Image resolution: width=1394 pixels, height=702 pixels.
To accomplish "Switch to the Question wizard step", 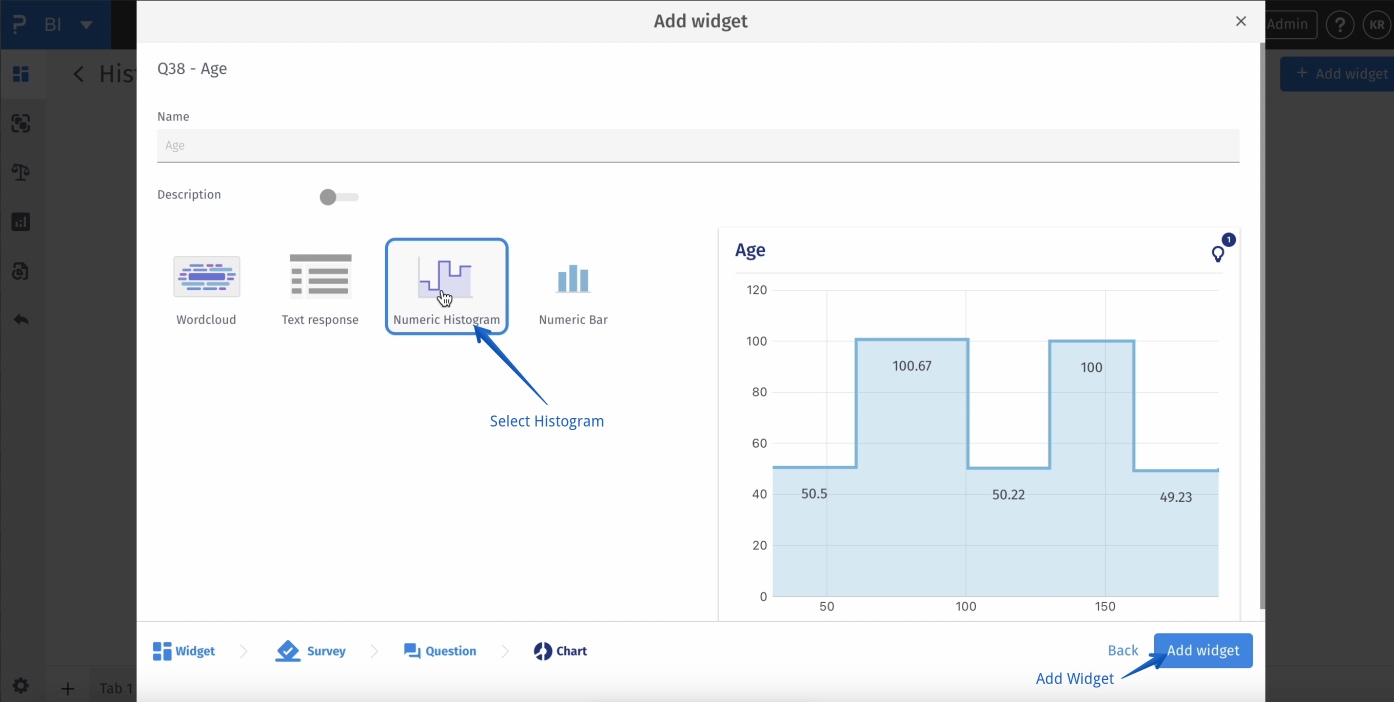I will coord(440,651).
